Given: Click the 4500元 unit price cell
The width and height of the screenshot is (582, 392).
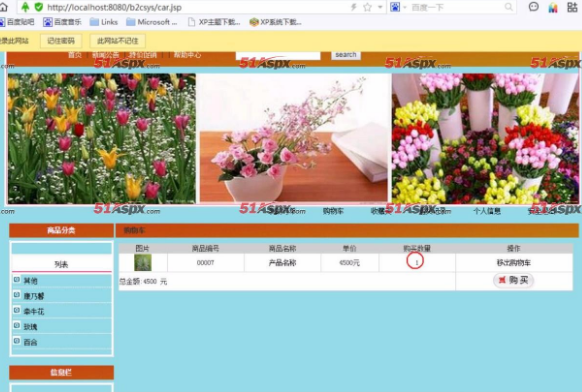Looking at the screenshot, I should [x=349, y=263].
